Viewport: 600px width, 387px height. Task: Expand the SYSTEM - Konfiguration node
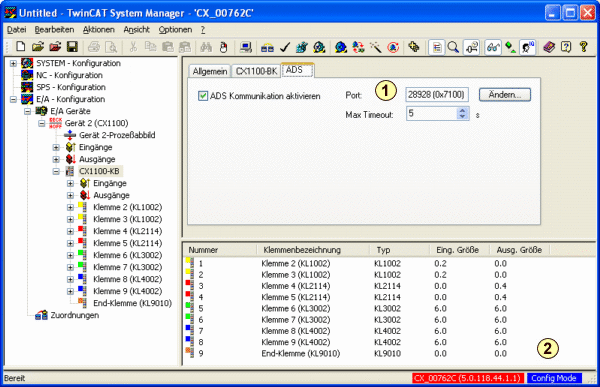[13, 63]
